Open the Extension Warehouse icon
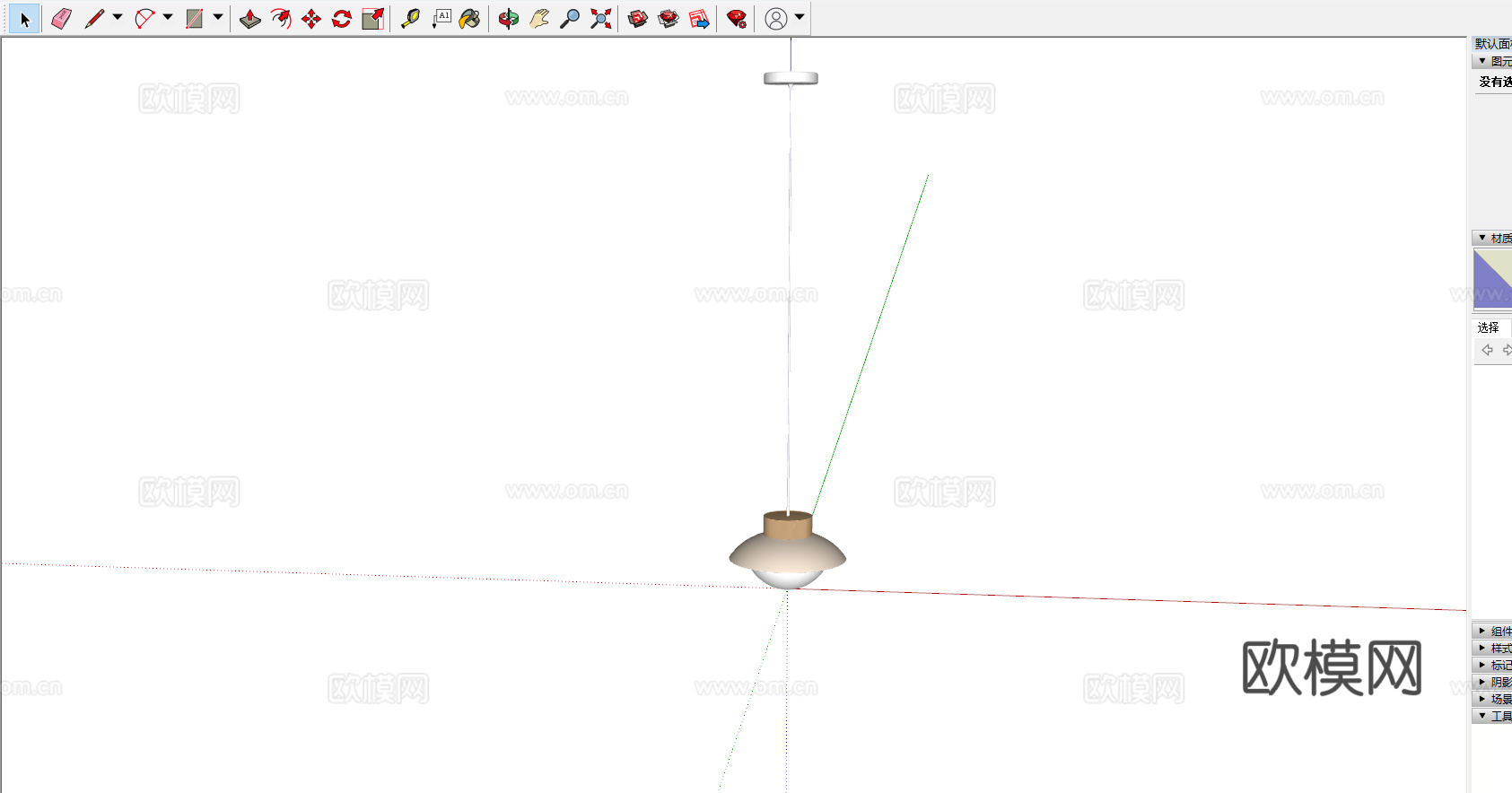Image resolution: width=1512 pixels, height=793 pixels. pyautogui.click(x=669, y=19)
